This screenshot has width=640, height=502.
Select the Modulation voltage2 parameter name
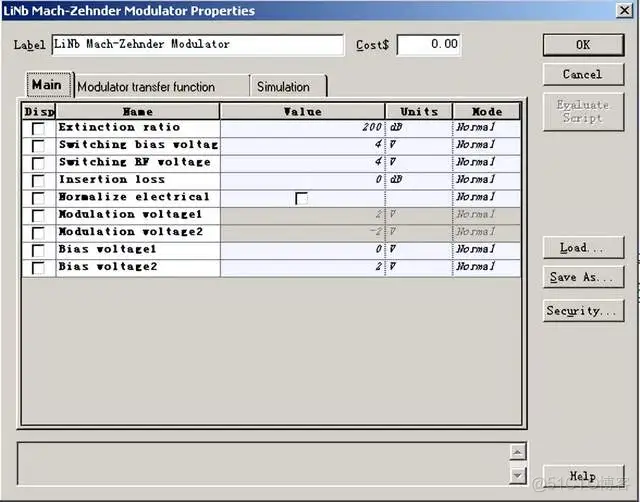(x=138, y=232)
